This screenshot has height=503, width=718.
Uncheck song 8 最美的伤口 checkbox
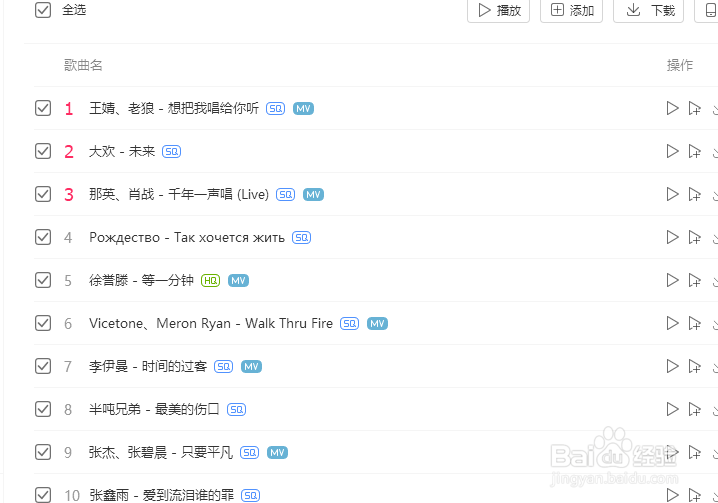pos(43,409)
